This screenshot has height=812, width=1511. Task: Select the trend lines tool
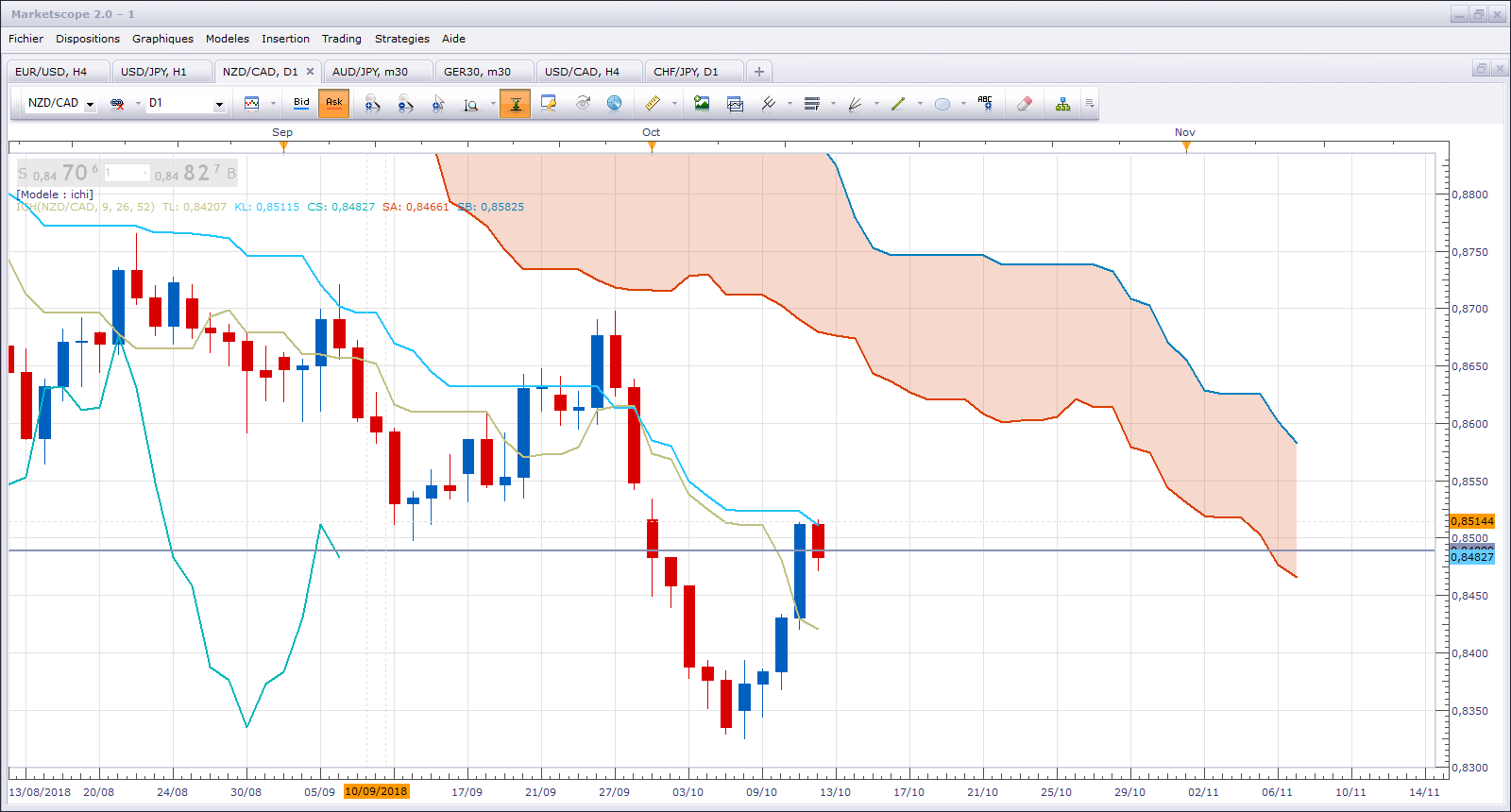(768, 104)
